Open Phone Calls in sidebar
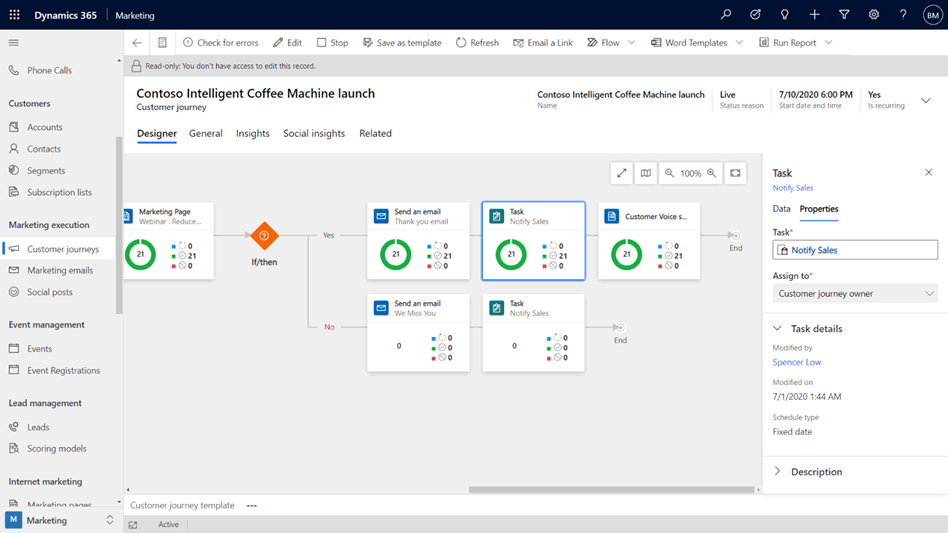 tap(49, 70)
